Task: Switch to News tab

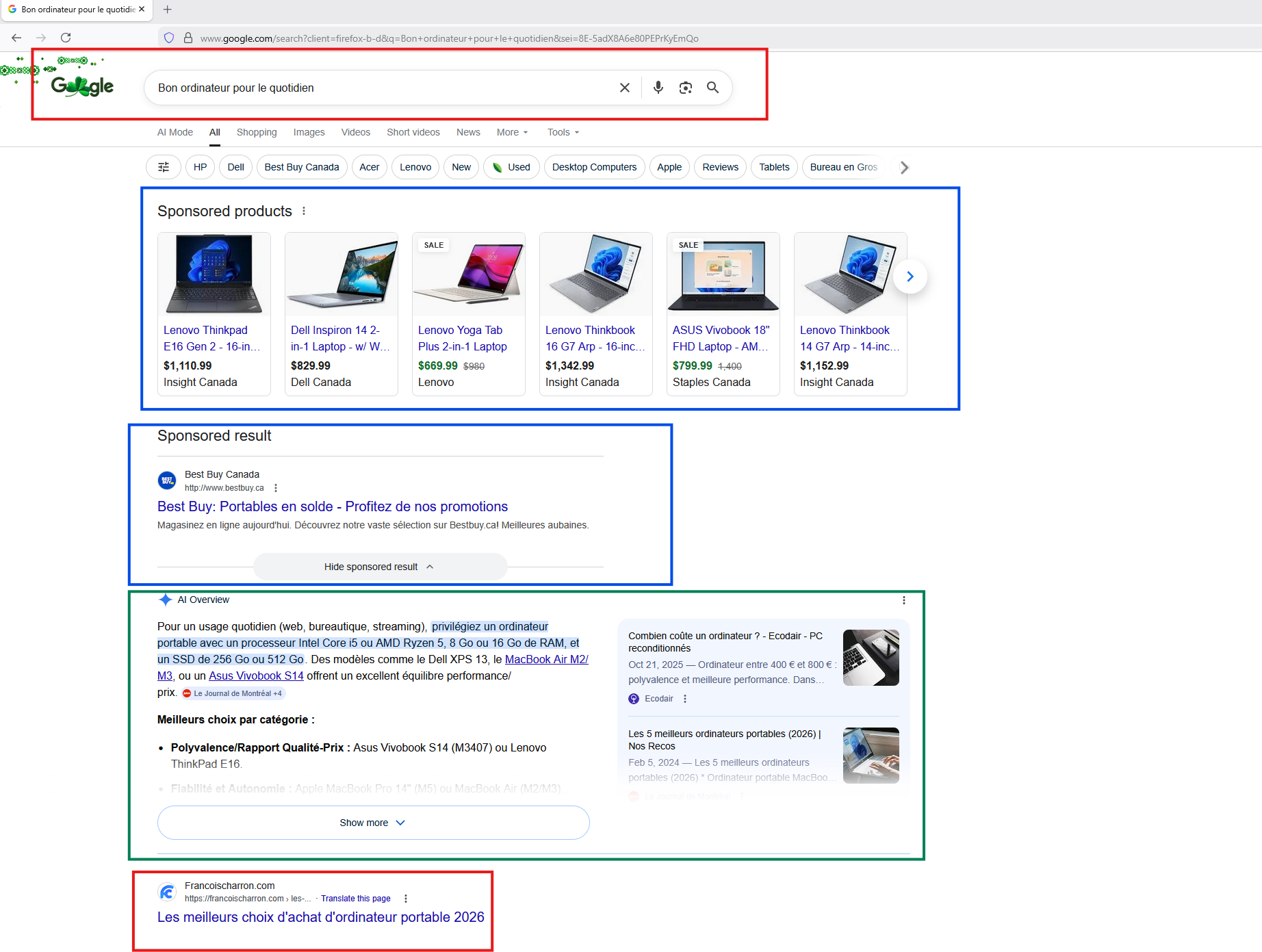Action: [x=468, y=132]
